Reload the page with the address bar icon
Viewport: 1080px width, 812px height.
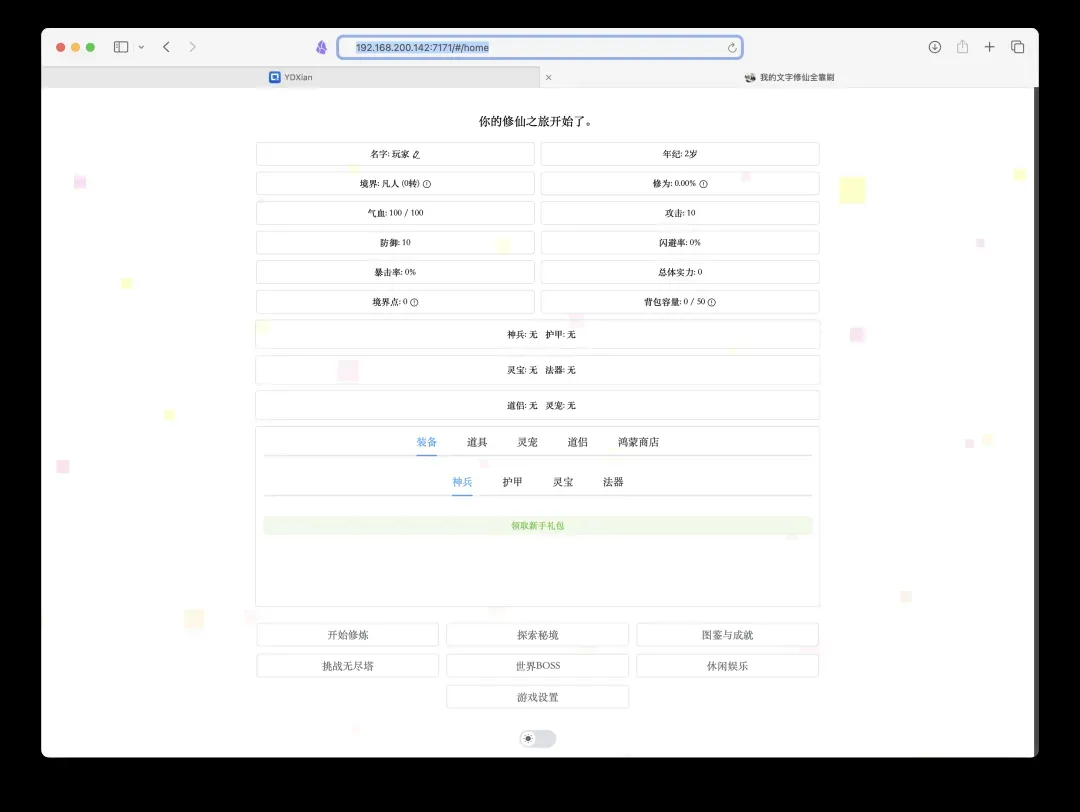click(732, 48)
